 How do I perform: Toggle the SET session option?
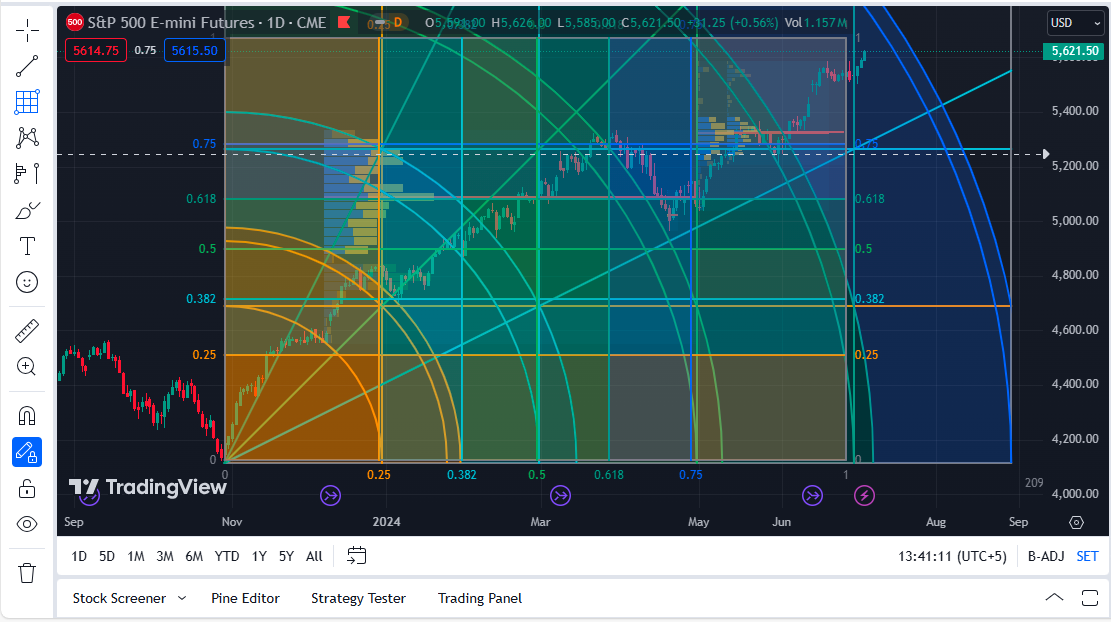point(1088,556)
